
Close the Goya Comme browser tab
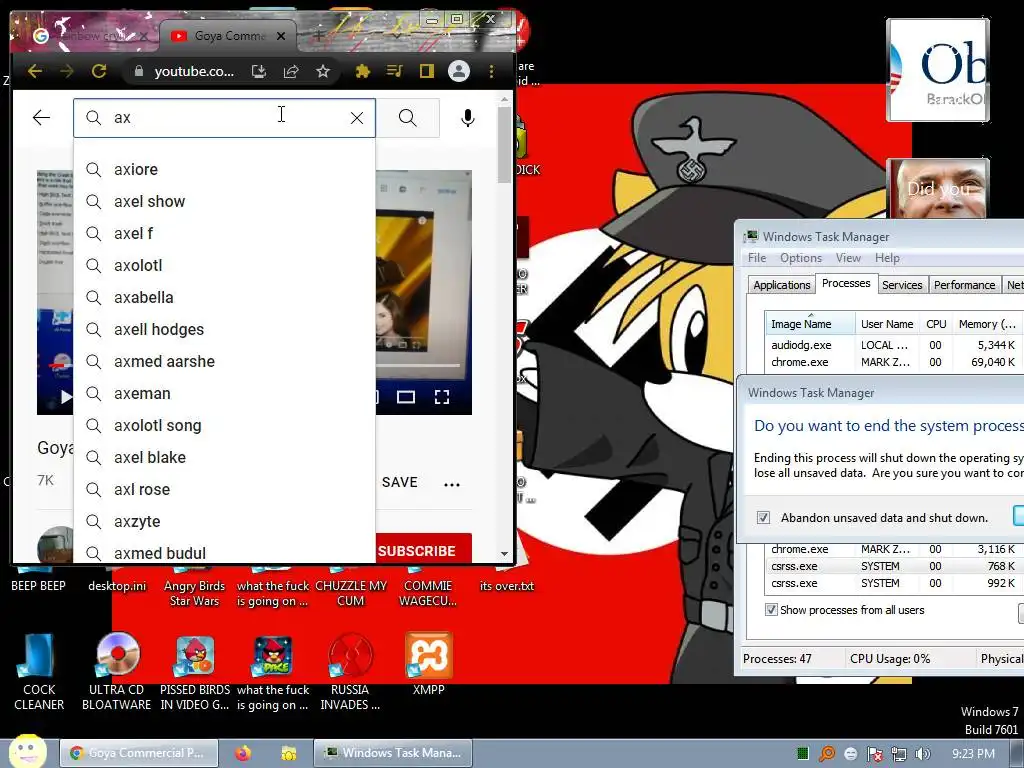281,36
